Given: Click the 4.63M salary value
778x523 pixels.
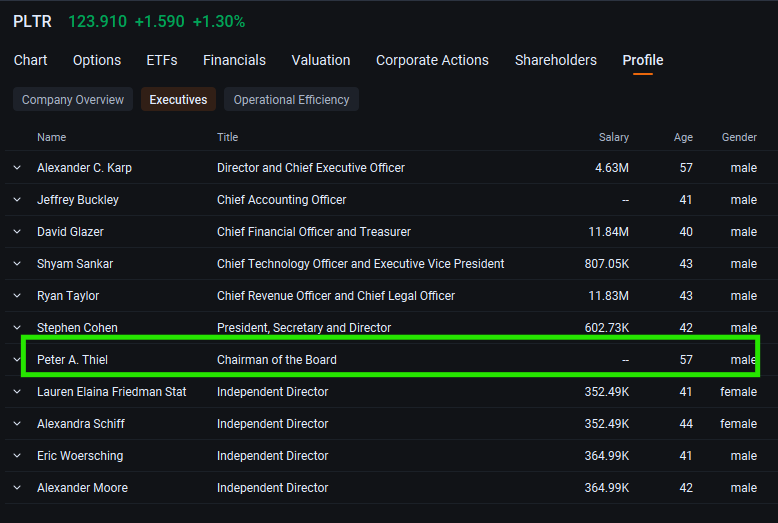Looking at the screenshot, I should coord(612,168).
